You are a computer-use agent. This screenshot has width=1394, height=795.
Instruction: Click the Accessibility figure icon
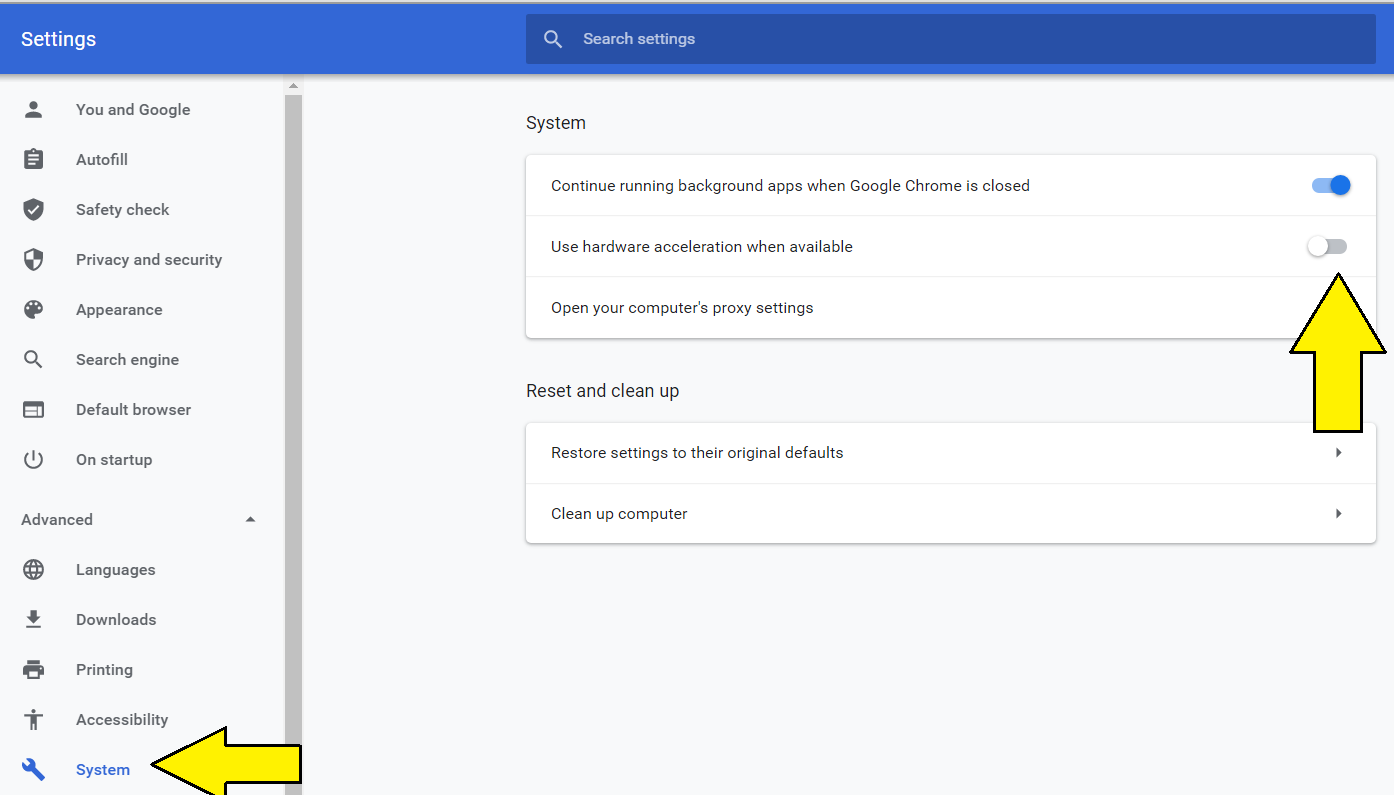pos(34,719)
